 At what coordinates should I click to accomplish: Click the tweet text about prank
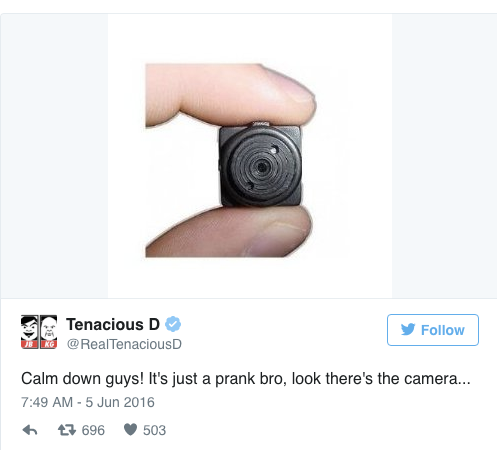[x=246, y=379]
